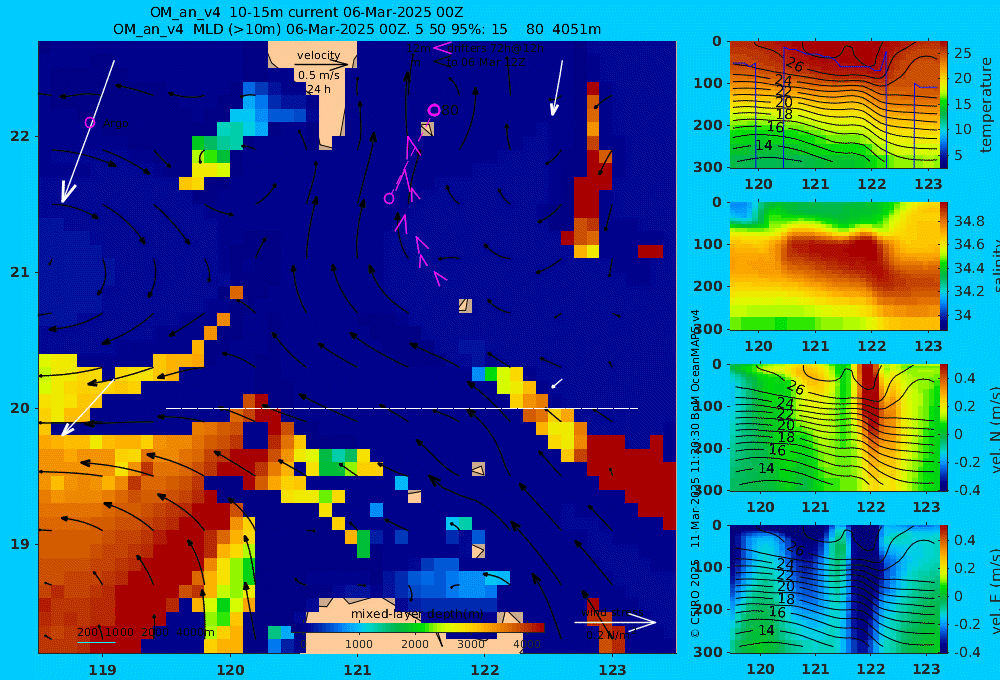Viewport: 1000px width, 680px height.
Task: Click the '14' contour label in eastward velocity panel
Action: 765,630
